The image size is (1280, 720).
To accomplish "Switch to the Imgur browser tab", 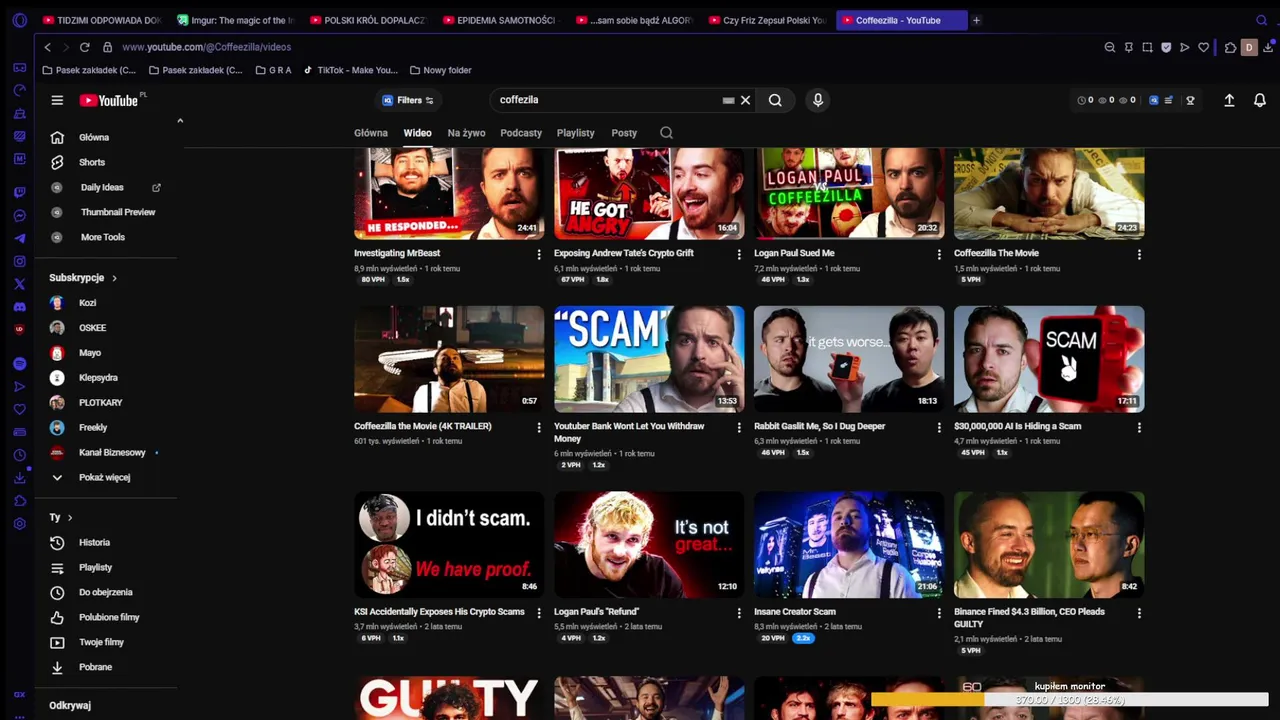I will tap(236, 20).
